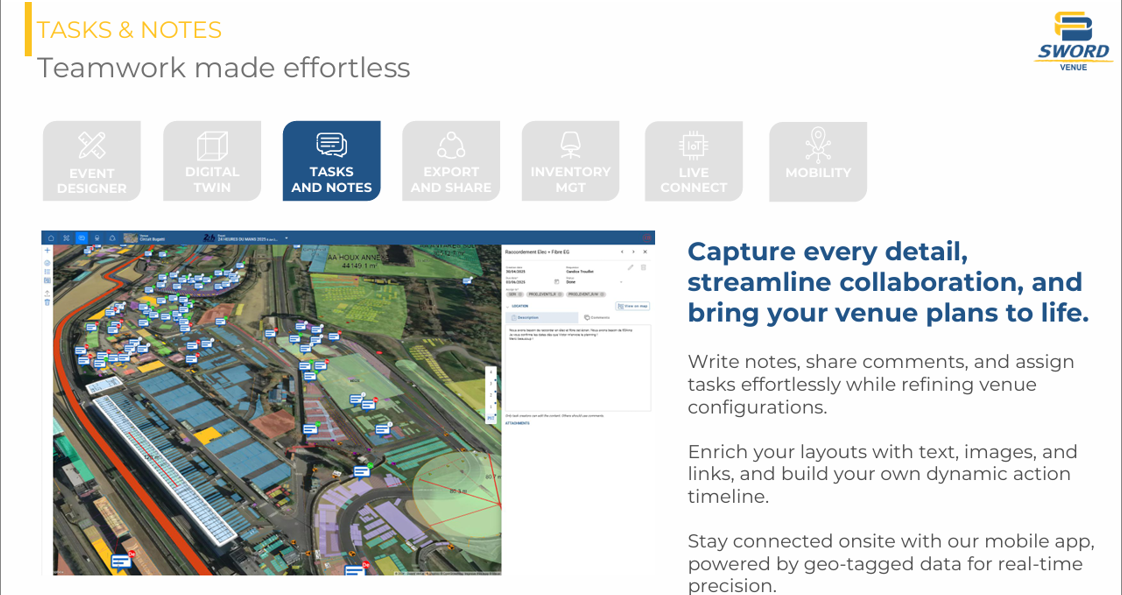Image resolution: width=1122 pixels, height=595 pixels.
Task: Select the PIT level on level selector
Action: coord(491,418)
